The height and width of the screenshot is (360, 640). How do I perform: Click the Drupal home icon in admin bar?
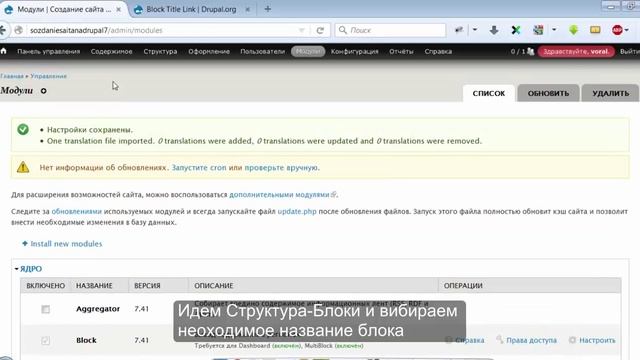tap(4, 51)
